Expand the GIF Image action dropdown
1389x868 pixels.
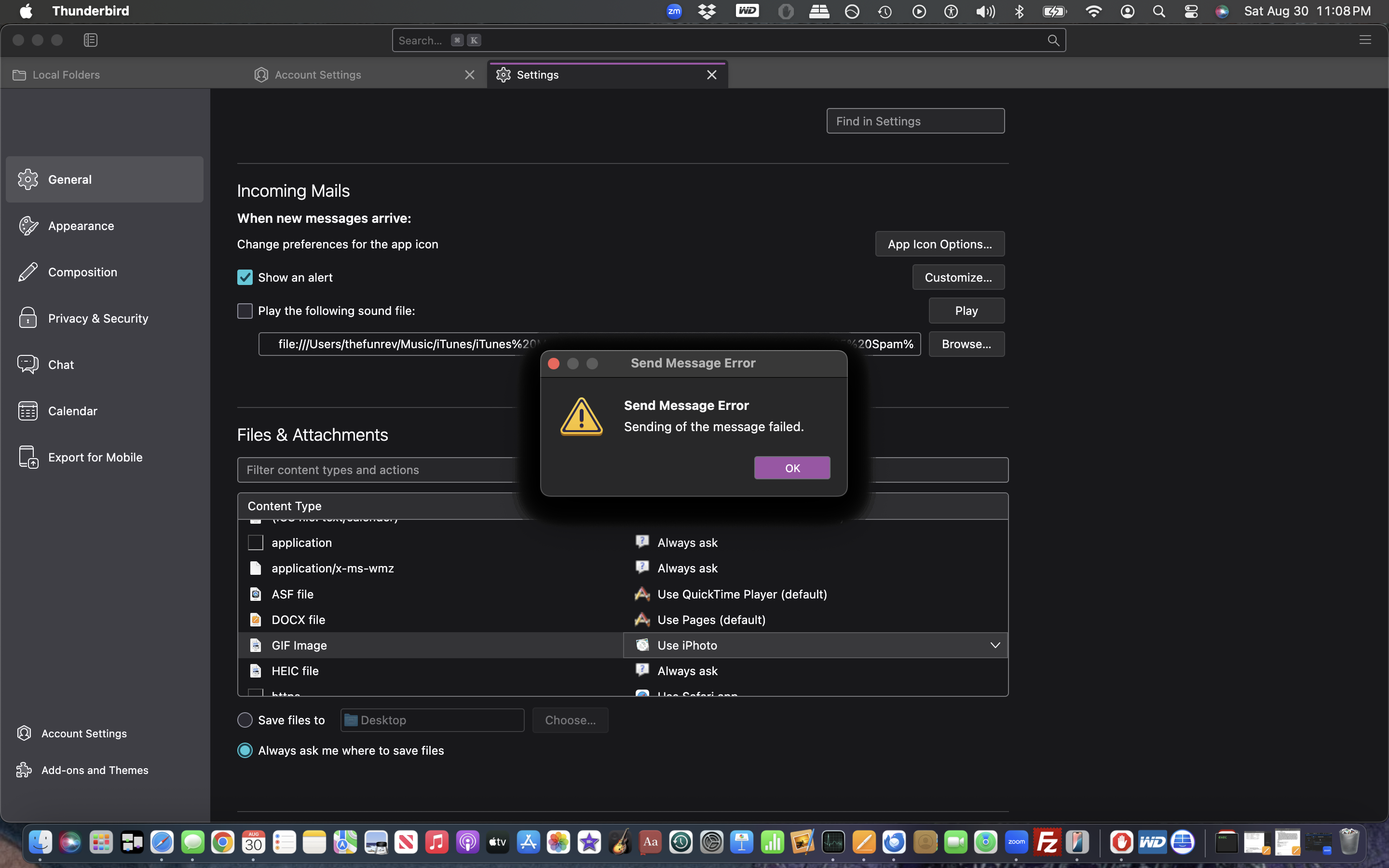[x=994, y=645]
